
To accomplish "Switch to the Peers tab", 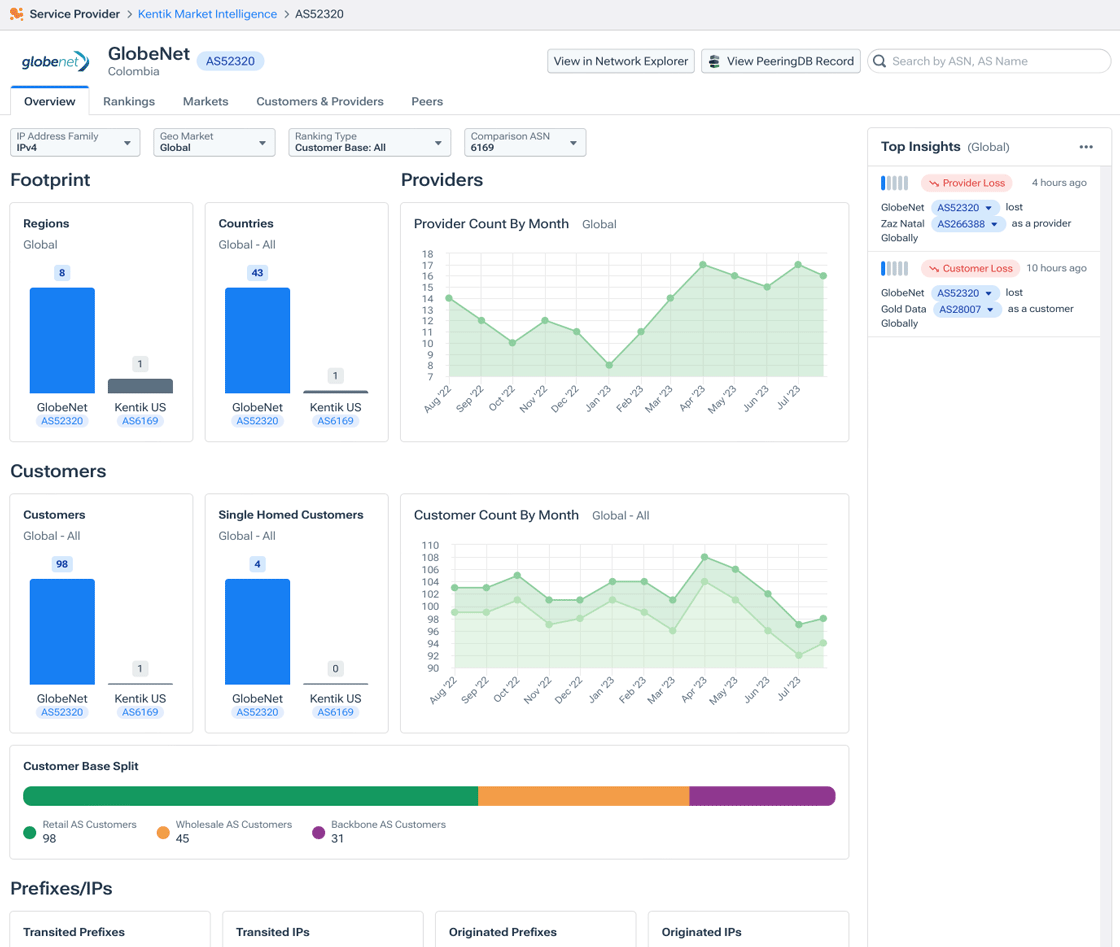I will tap(427, 101).
